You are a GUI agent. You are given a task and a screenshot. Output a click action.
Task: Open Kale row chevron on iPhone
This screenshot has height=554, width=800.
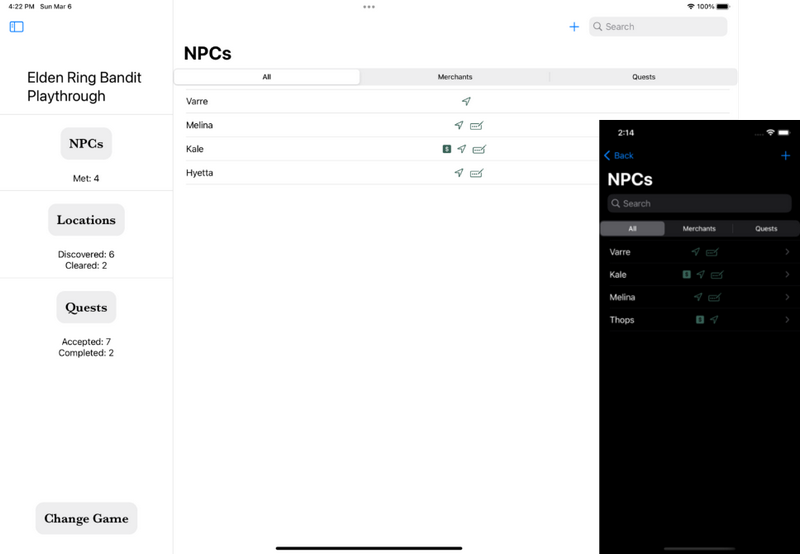coord(787,274)
